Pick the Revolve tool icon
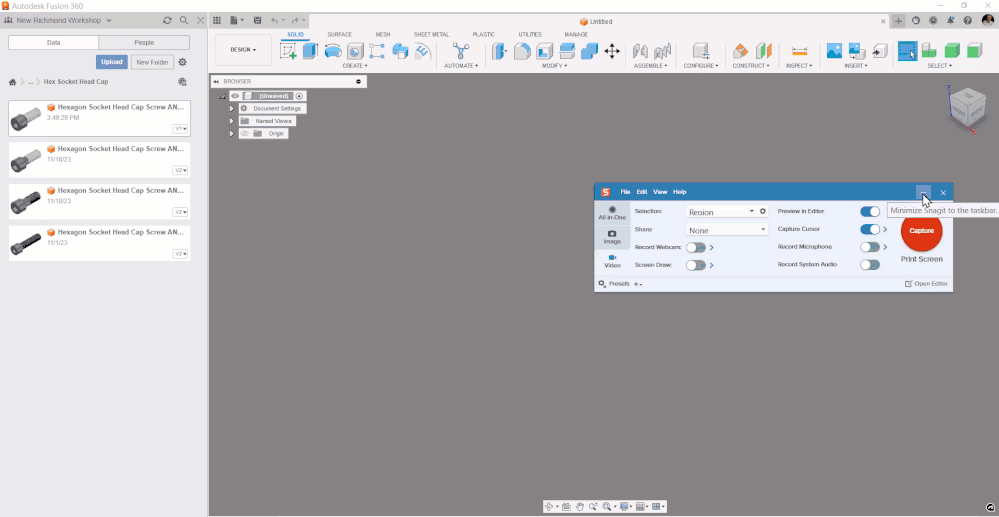The image size is (999, 517). pyautogui.click(x=333, y=51)
